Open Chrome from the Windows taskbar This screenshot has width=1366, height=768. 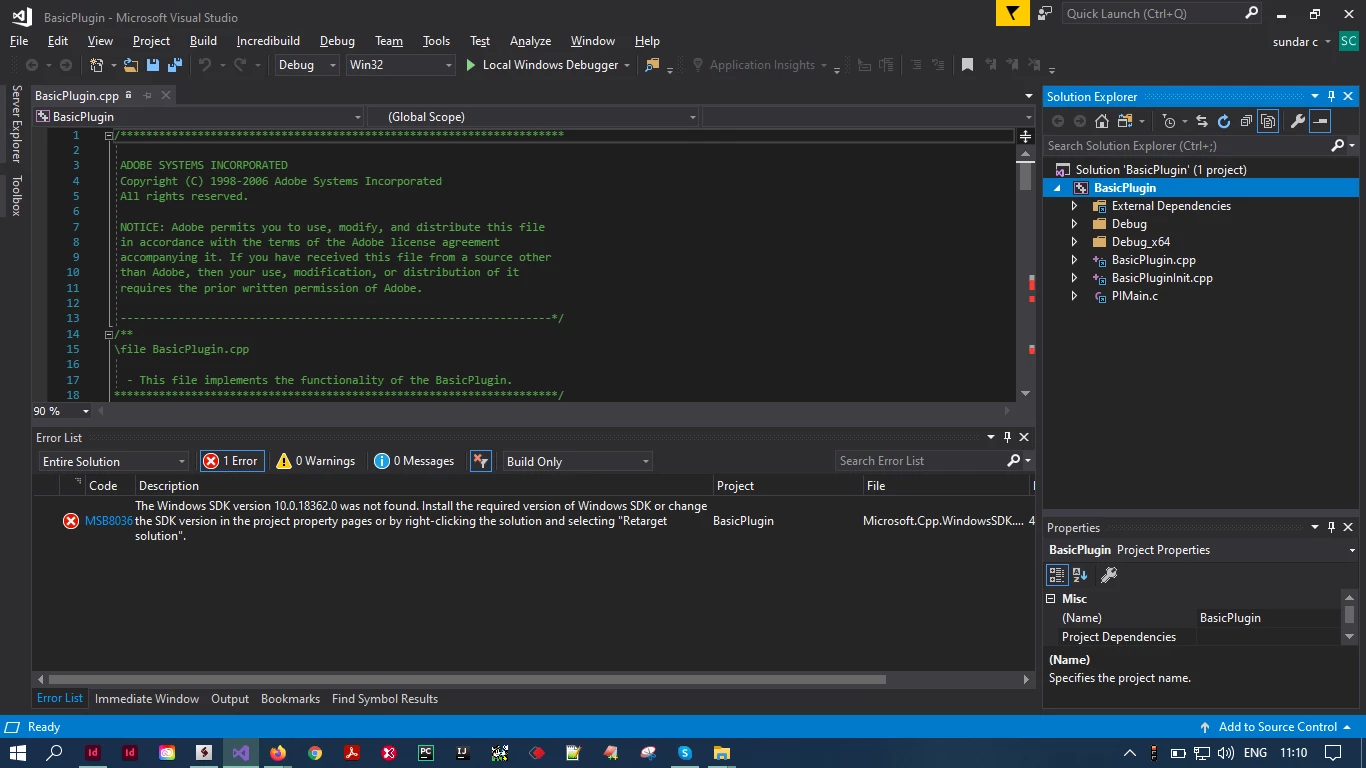[x=315, y=753]
